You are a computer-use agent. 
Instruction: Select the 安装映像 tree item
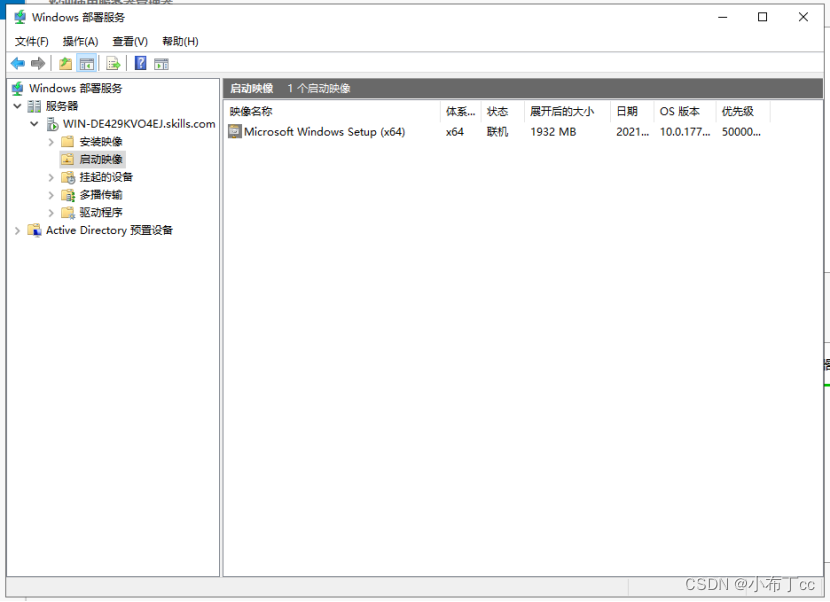coord(101,142)
